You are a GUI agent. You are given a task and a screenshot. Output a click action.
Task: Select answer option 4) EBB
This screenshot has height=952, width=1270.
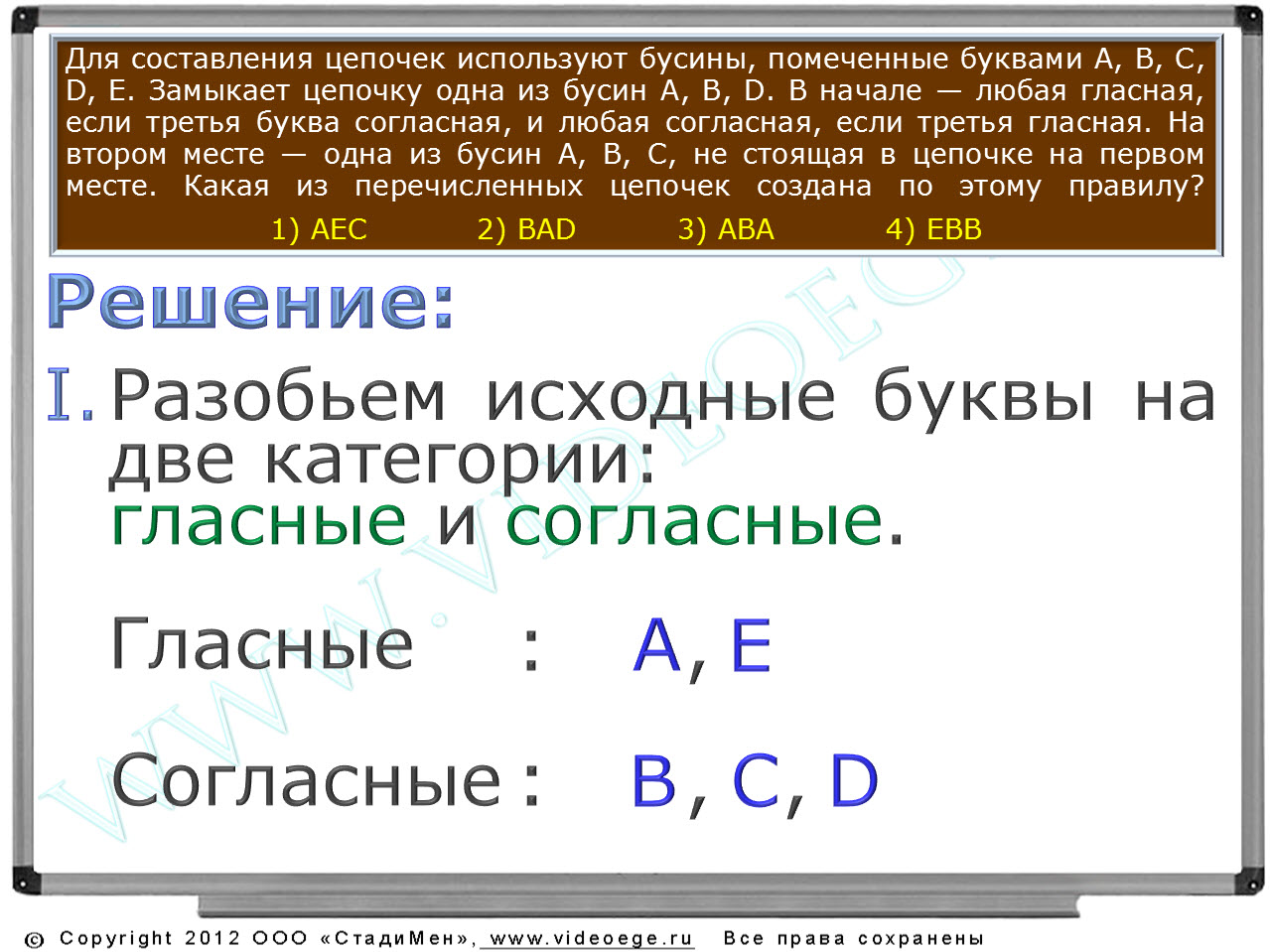933,229
